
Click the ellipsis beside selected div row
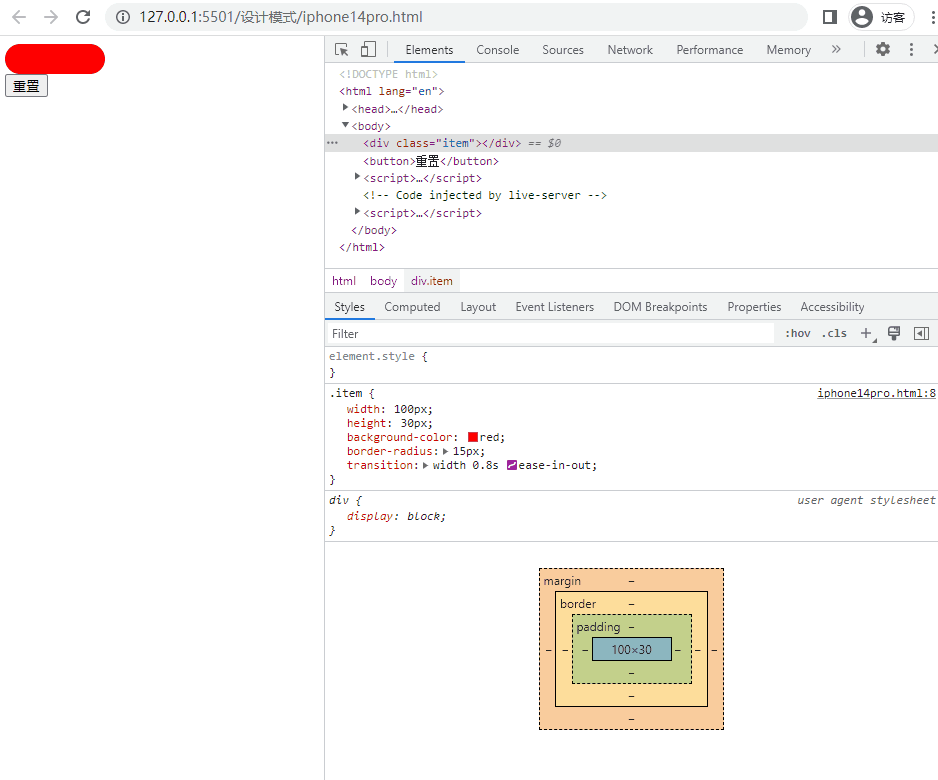[x=333, y=143]
